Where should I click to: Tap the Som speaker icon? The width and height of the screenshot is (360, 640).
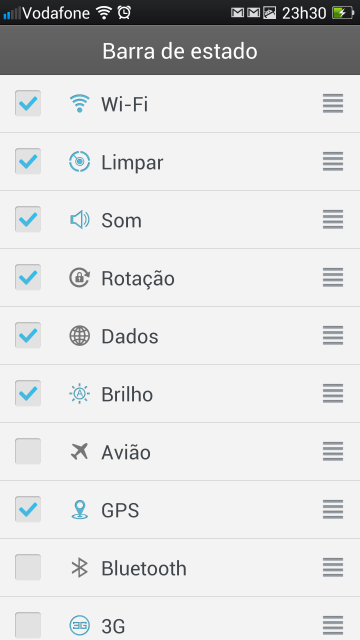coord(79,220)
